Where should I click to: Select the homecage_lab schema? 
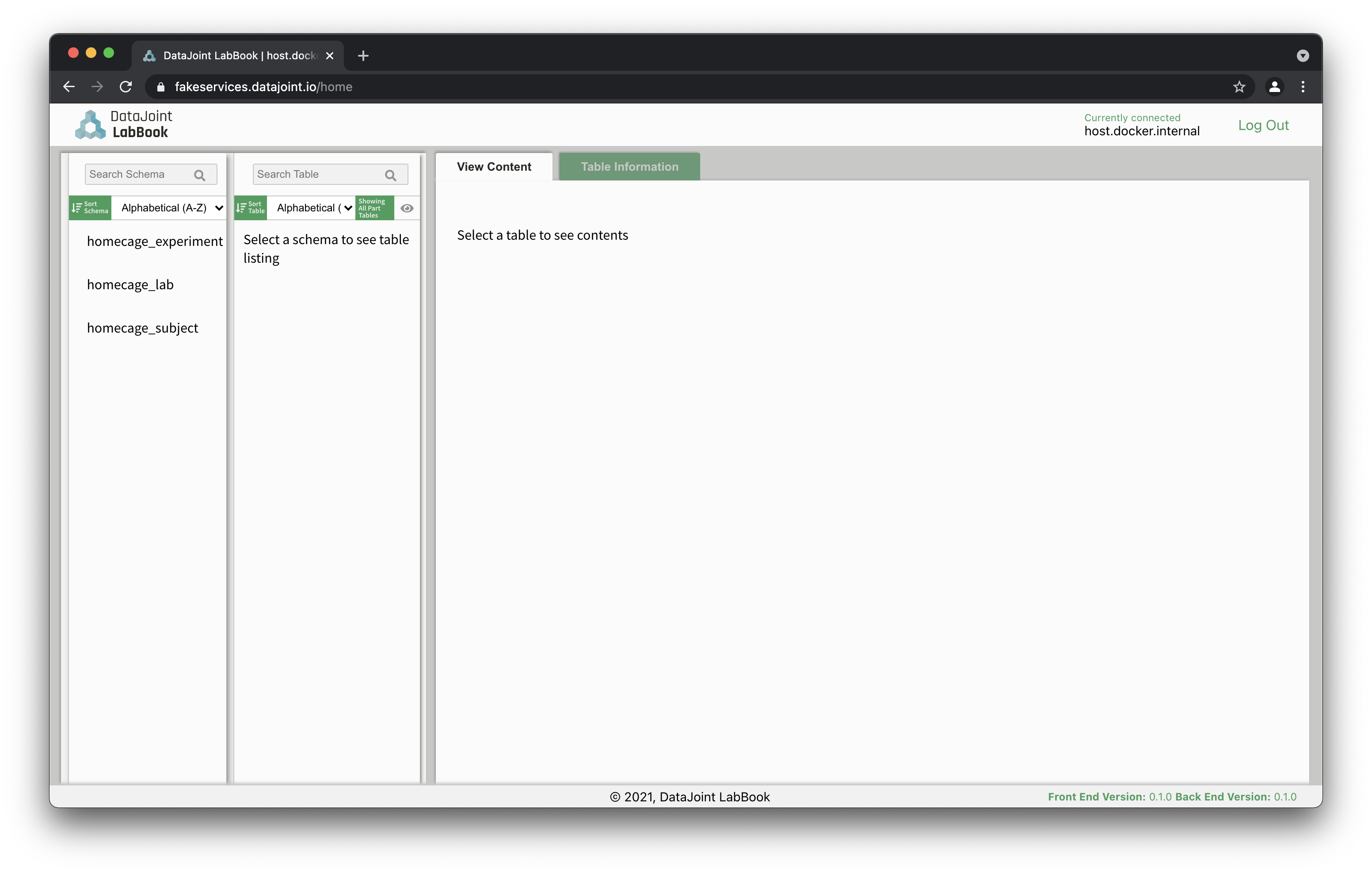click(x=130, y=284)
